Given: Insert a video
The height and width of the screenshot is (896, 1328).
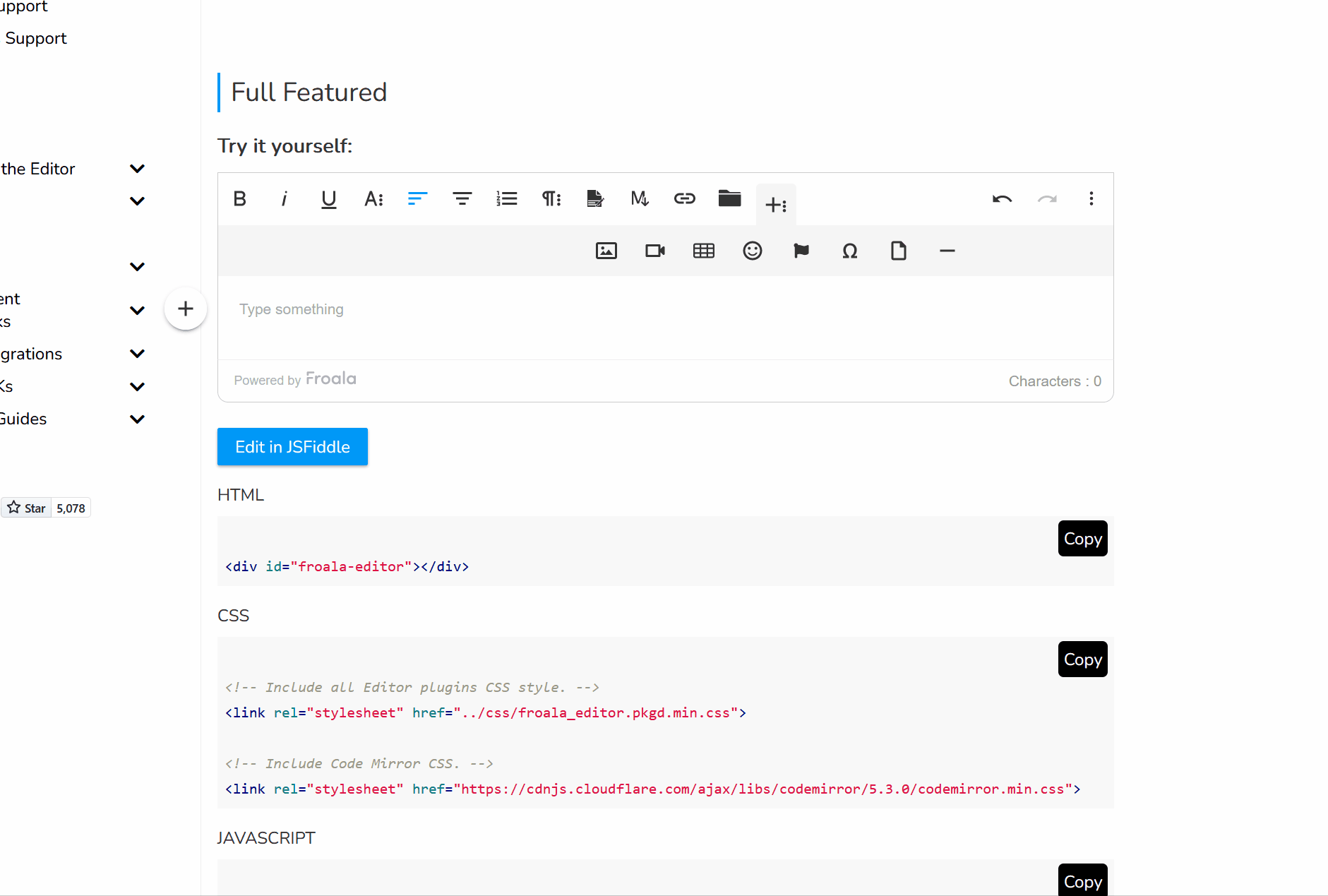Looking at the screenshot, I should (655, 251).
